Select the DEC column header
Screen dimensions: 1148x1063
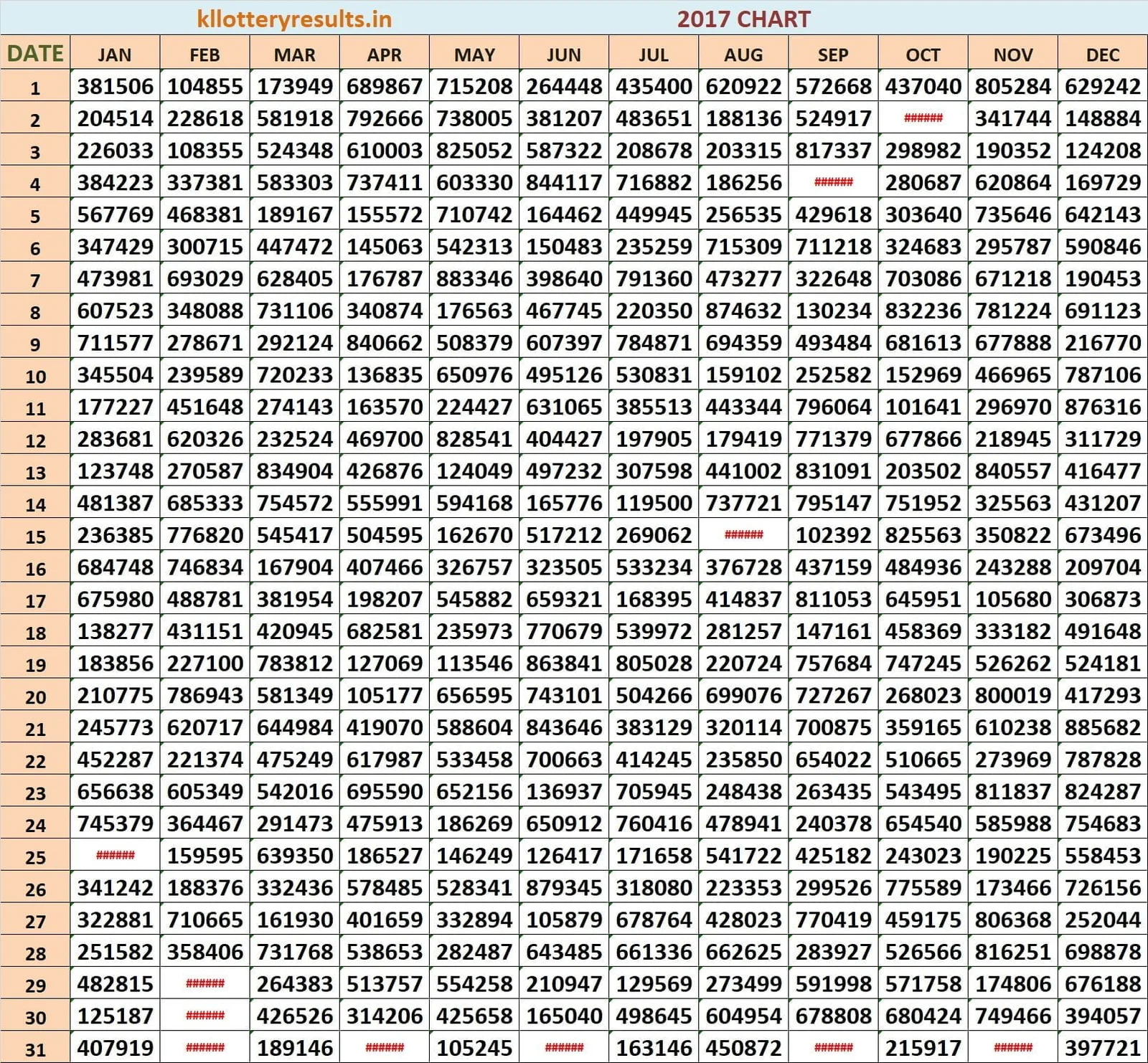[1103, 55]
